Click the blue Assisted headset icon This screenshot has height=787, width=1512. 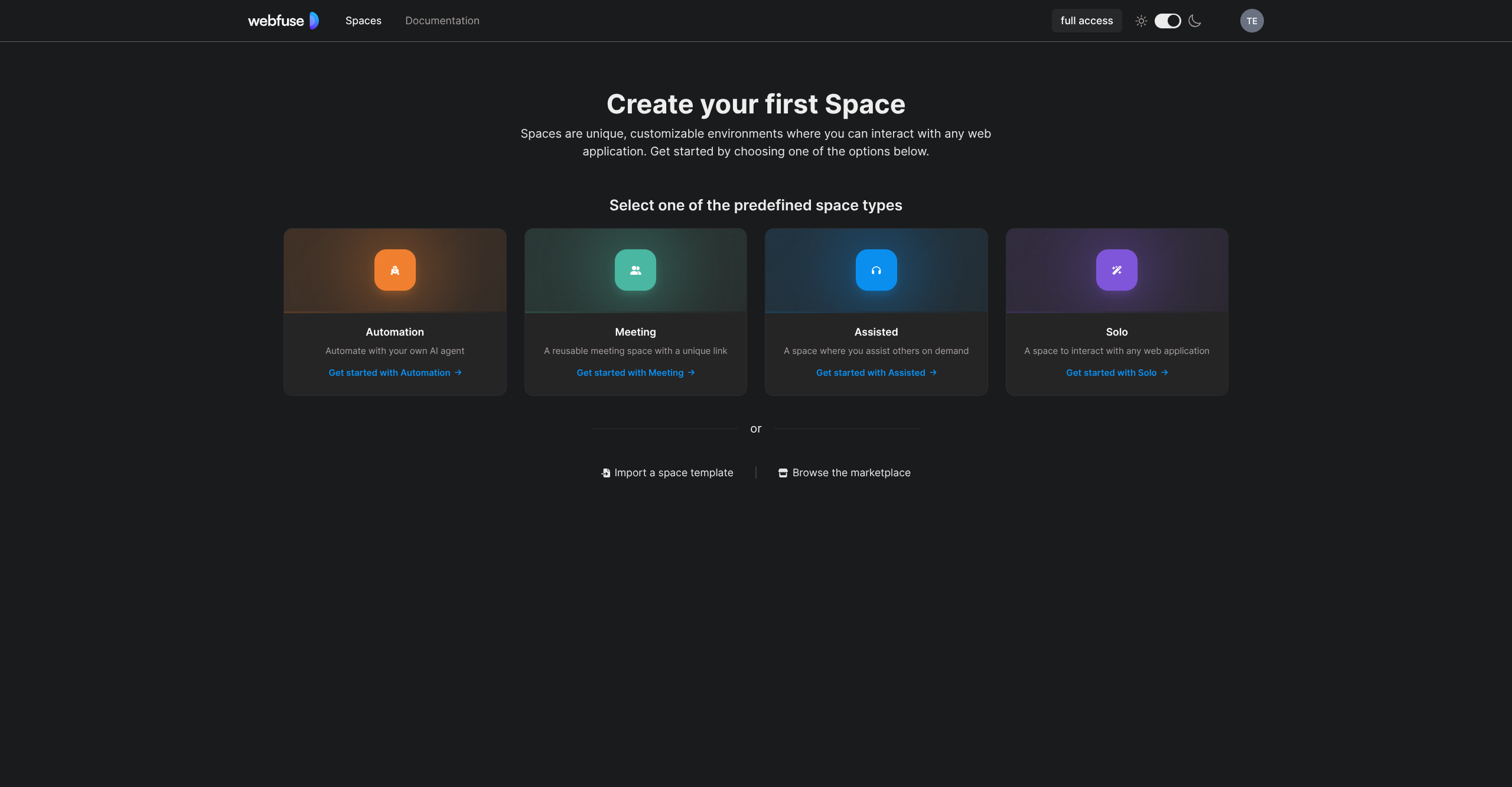pos(876,270)
